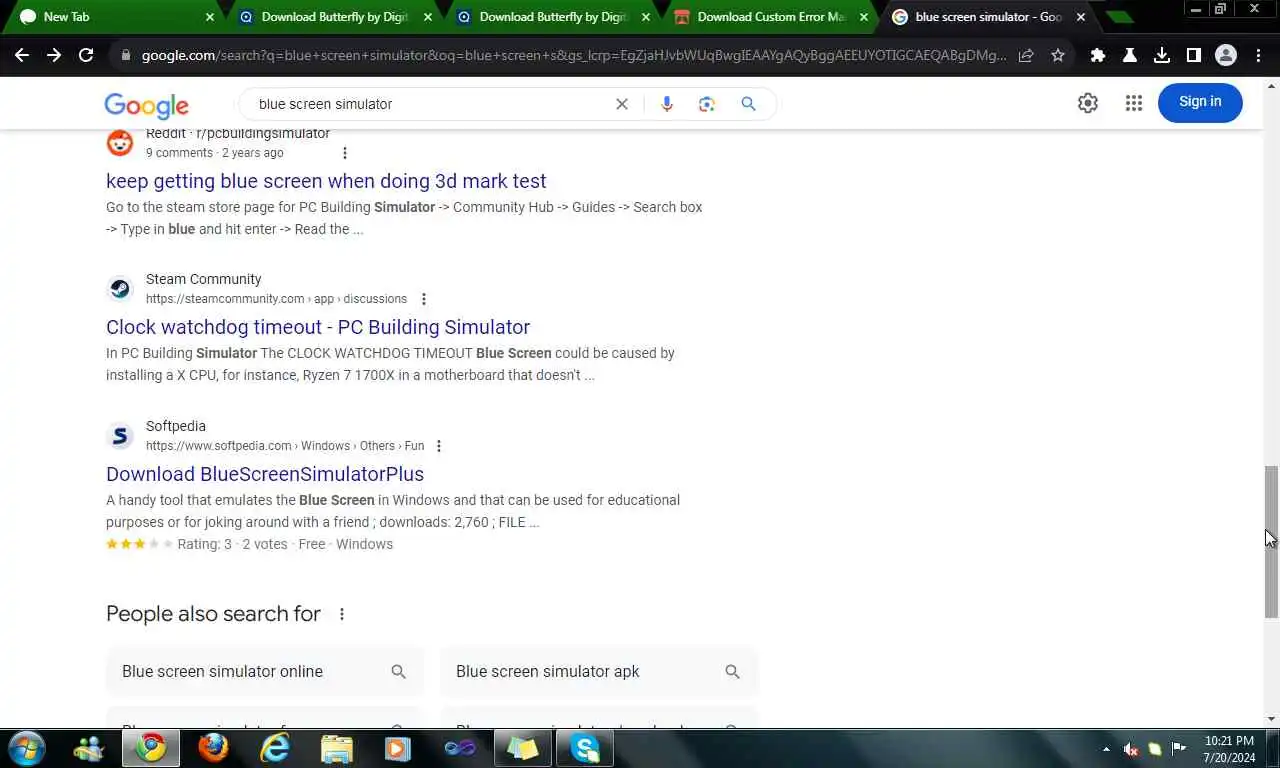Open more options for Reddit result
Viewport: 1280px width, 768px height.
click(x=345, y=153)
